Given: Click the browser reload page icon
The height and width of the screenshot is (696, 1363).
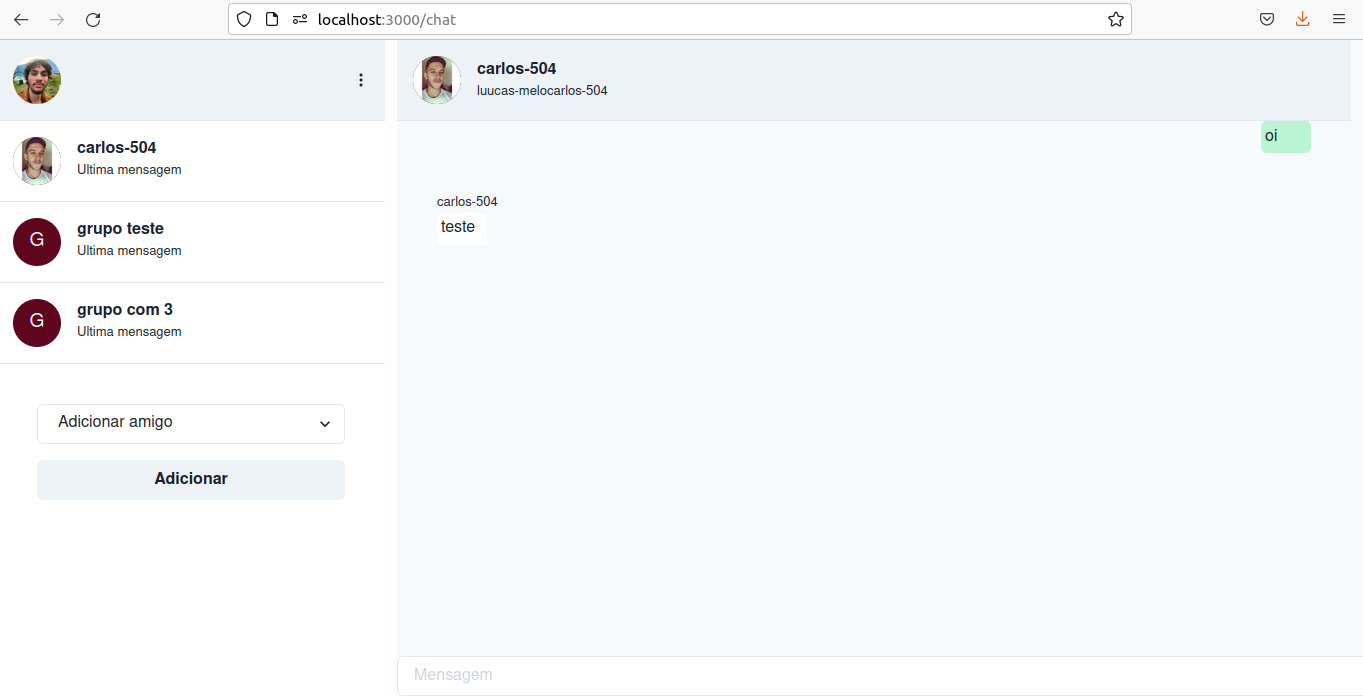Looking at the screenshot, I should 93,19.
